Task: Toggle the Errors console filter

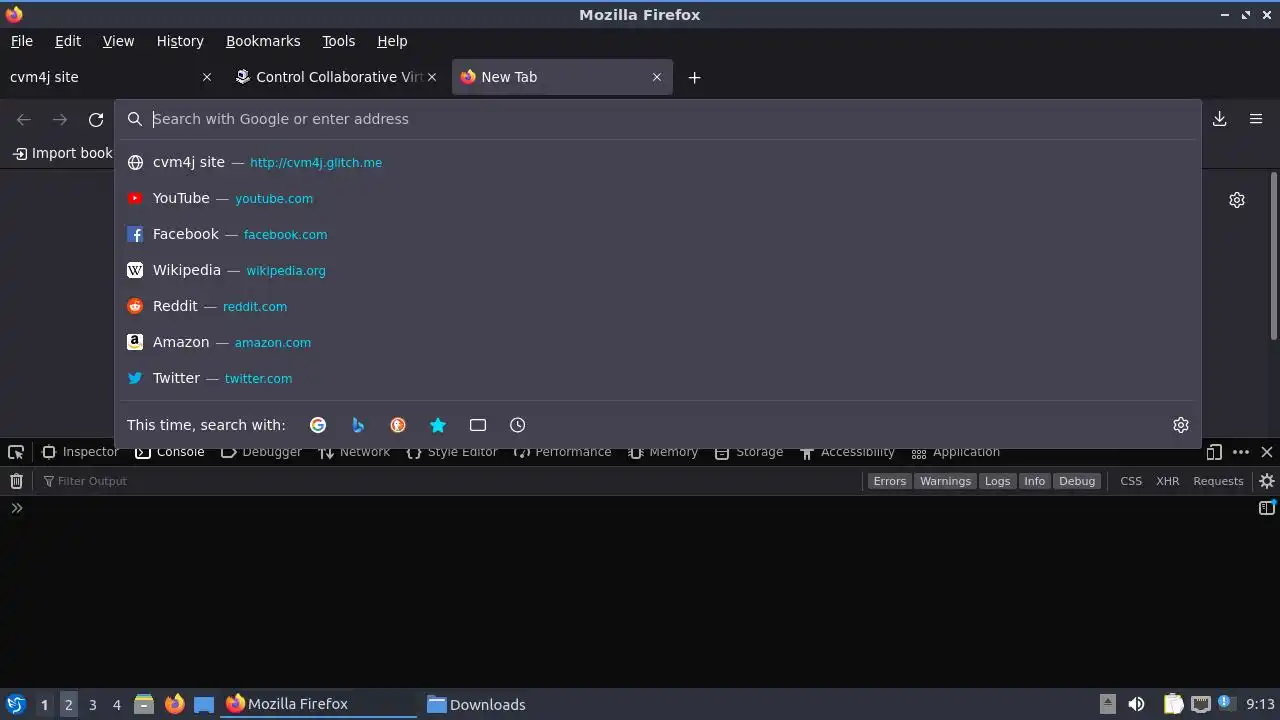Action: click(x=889, y=481)
